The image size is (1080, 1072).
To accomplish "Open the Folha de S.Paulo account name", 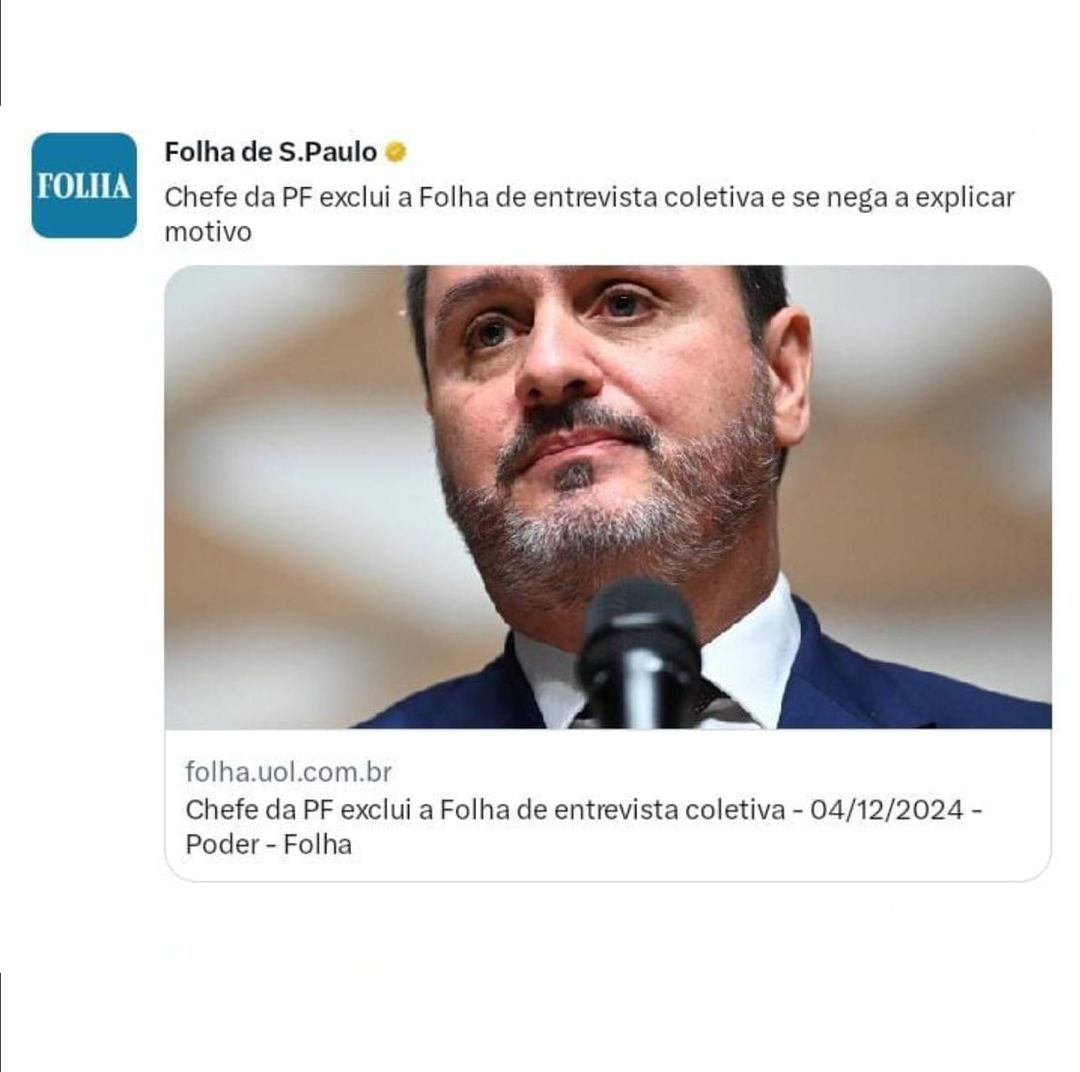I will tap(271, 152).
